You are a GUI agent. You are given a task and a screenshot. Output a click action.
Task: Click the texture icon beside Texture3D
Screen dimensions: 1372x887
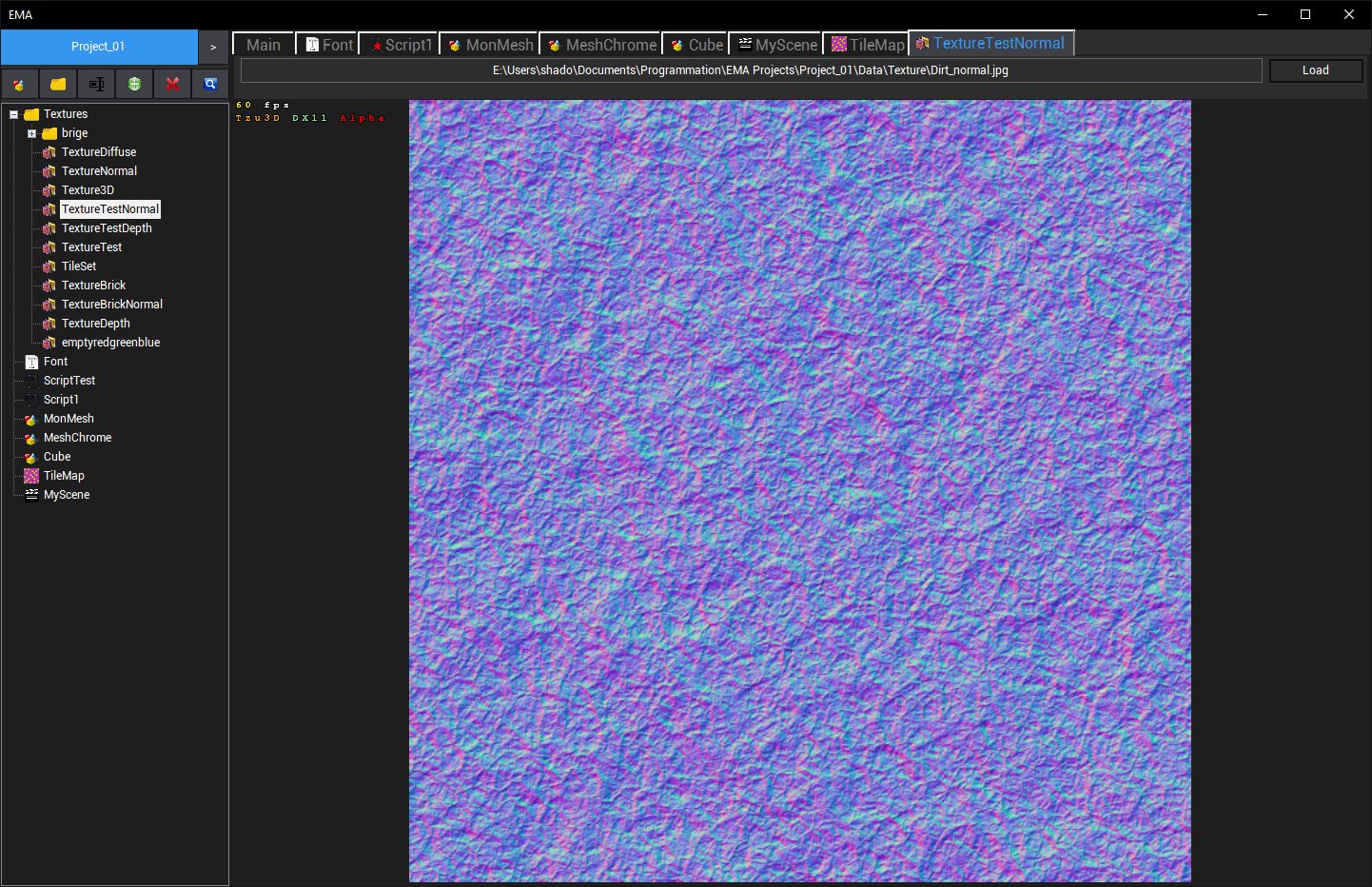click(x=49, y=190)
